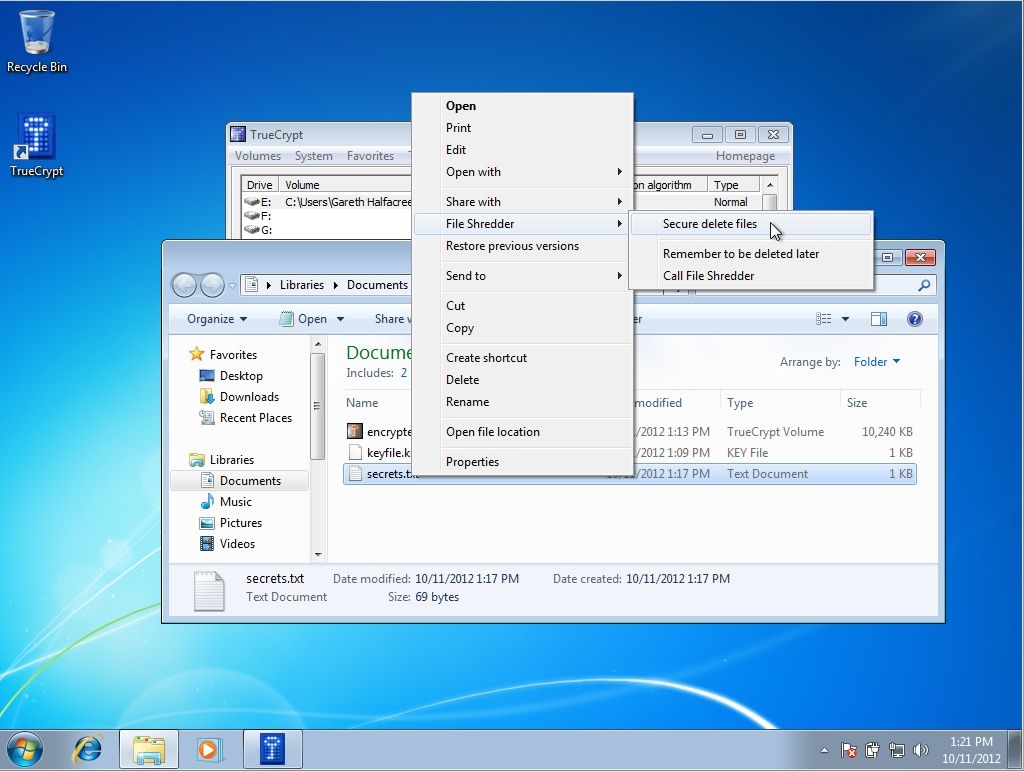
Task: Click the Explorer help question mark icon
Action: click(x=914, y=319)
